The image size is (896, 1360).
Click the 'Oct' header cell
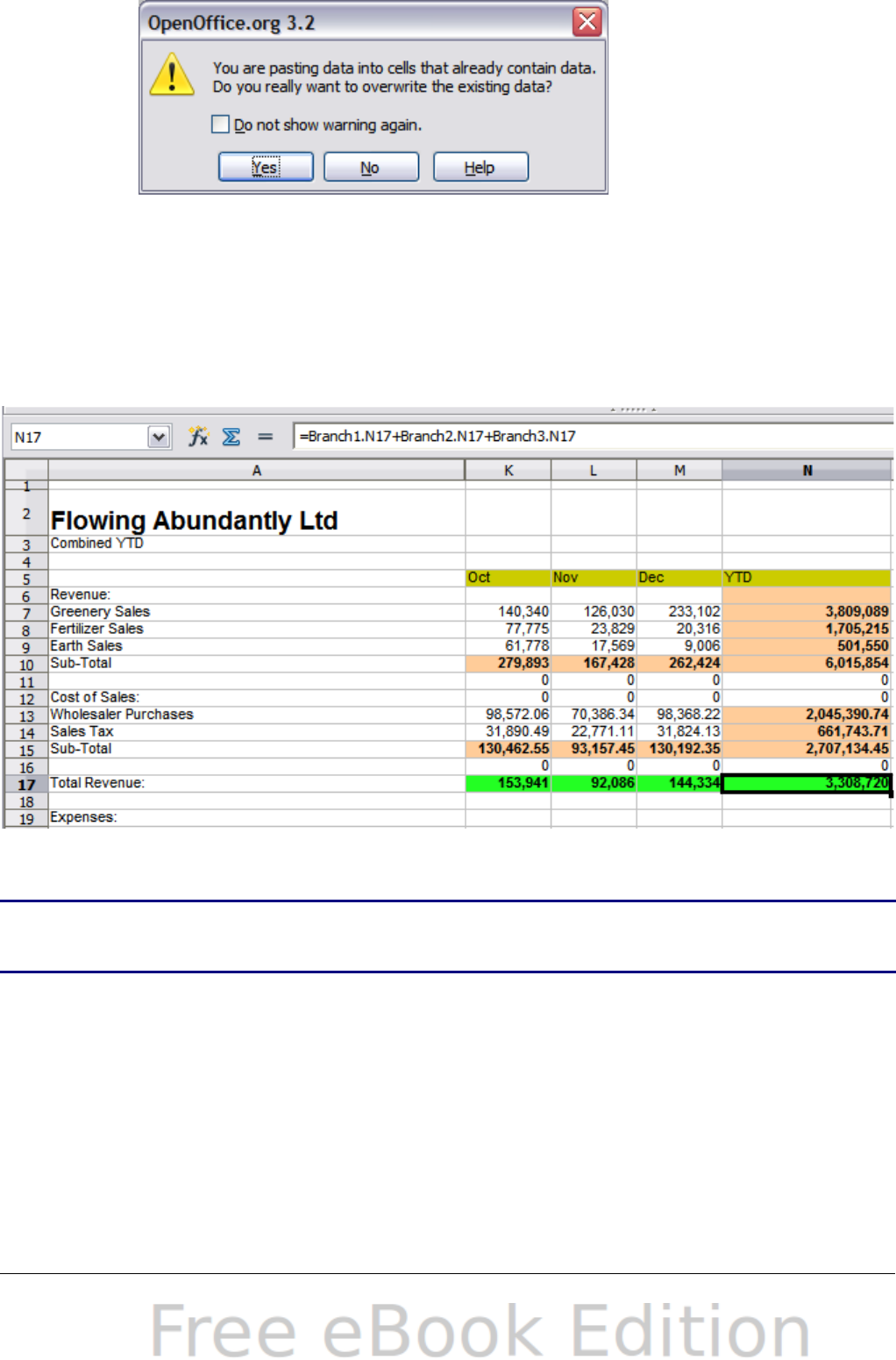(508, 578)
